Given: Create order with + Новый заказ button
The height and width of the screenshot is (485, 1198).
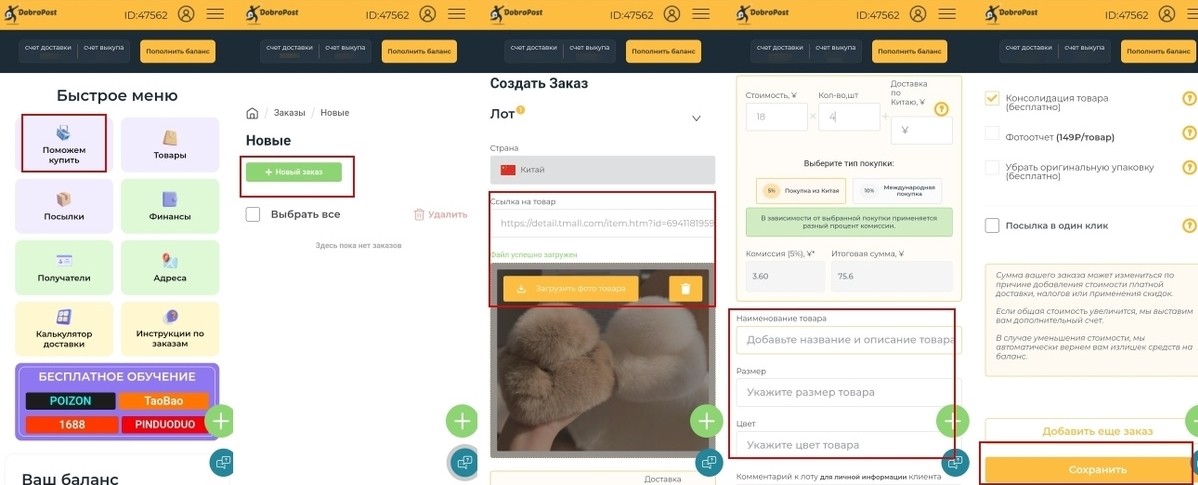Looking at the screenshot, I should coord(293,173).
